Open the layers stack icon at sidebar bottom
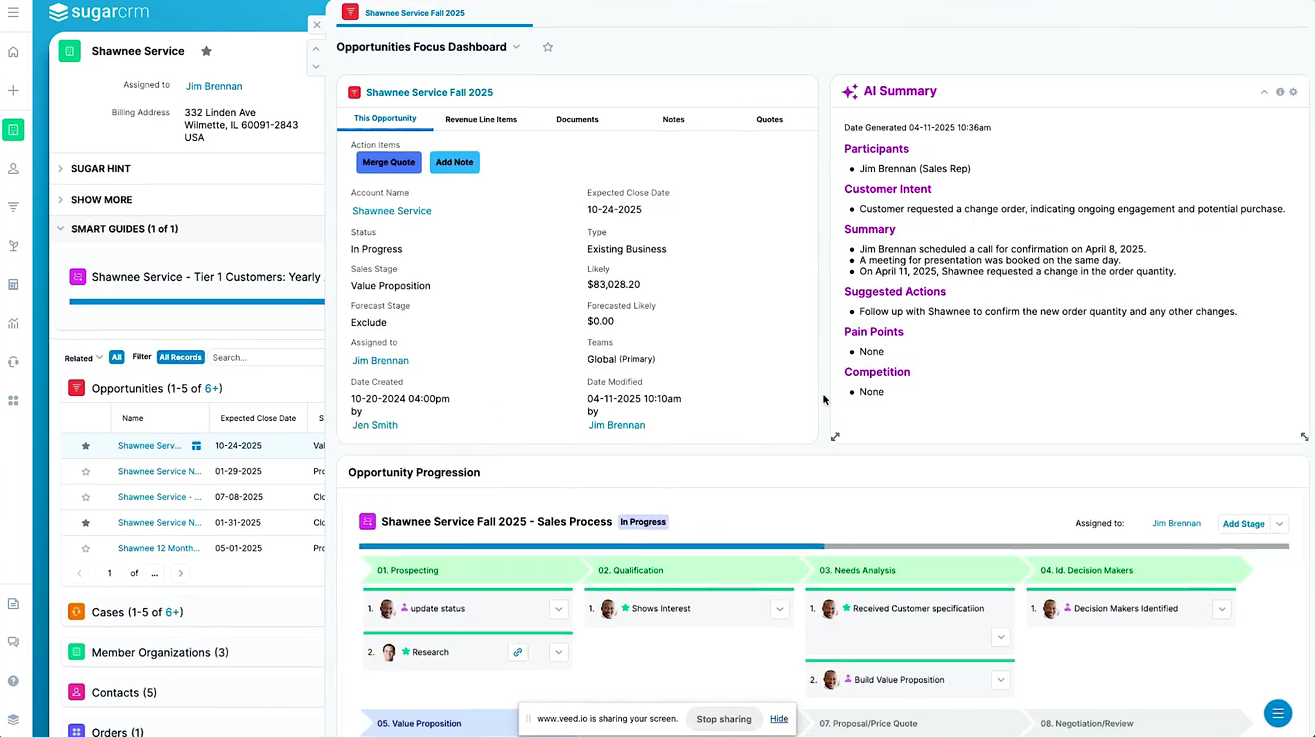This screenshot has height=737, width=1315. [13, 719]
